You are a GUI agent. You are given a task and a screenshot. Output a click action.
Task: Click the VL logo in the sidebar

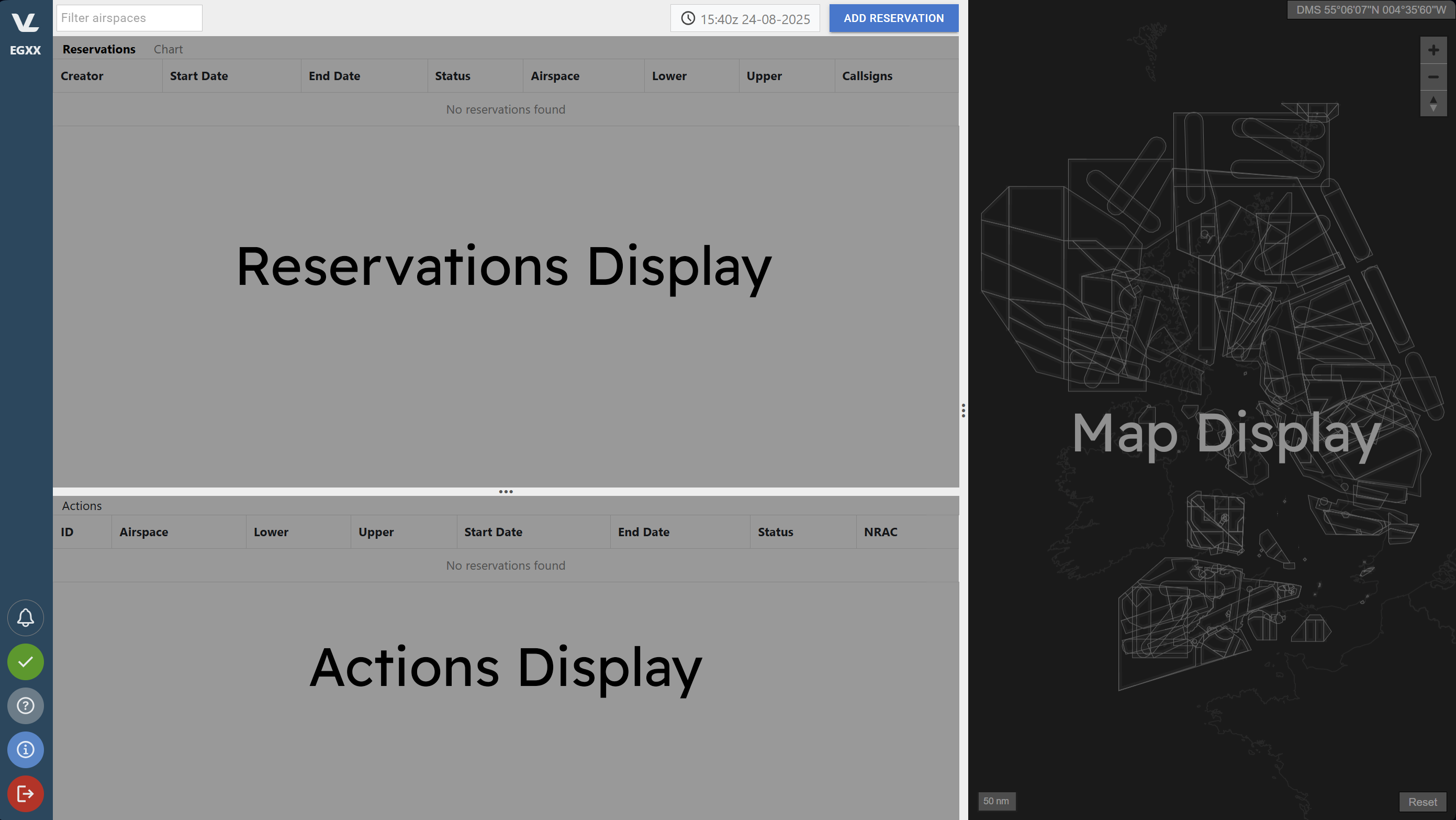[26, 21]
